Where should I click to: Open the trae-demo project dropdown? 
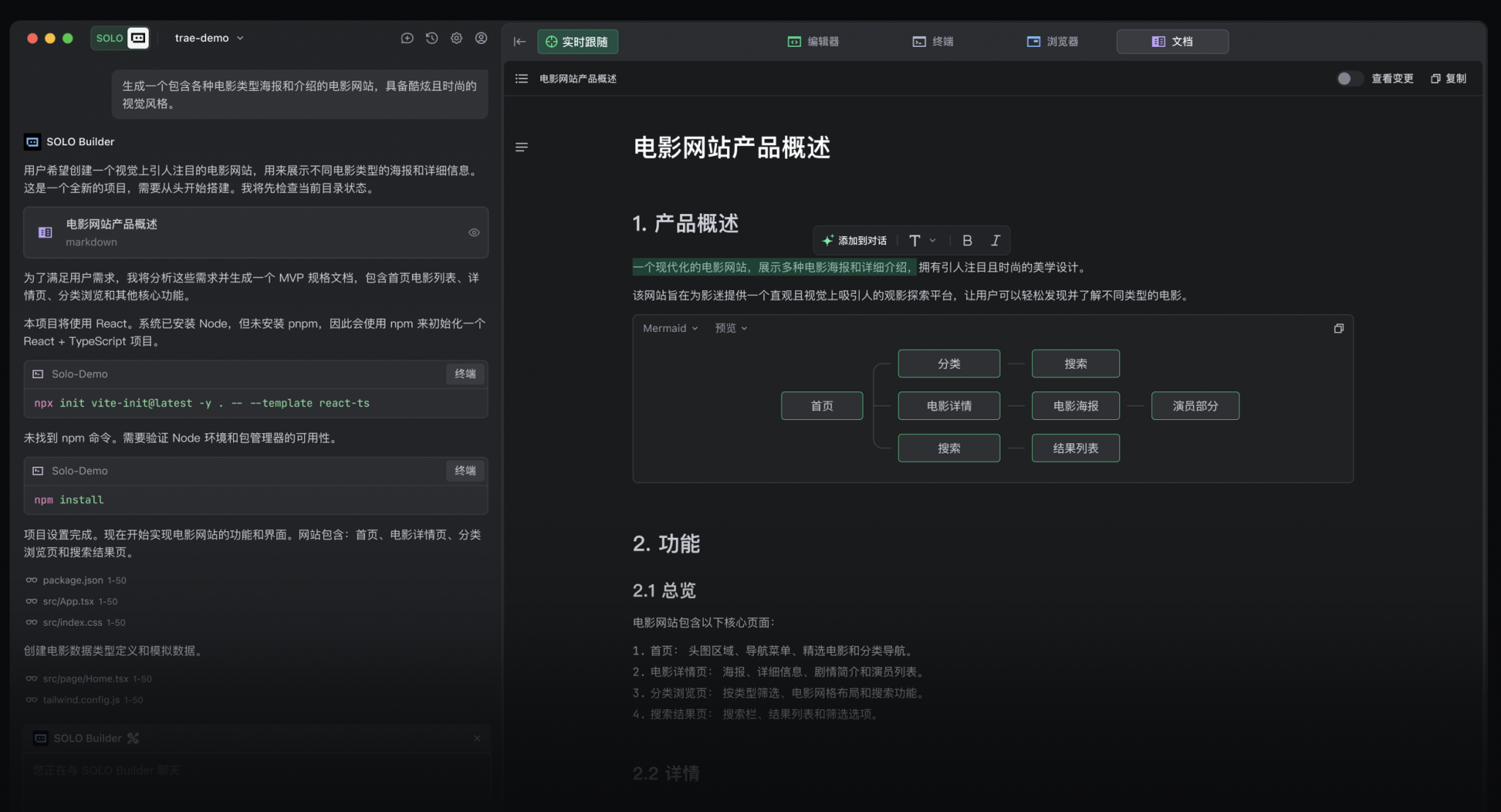click(209, 38)
